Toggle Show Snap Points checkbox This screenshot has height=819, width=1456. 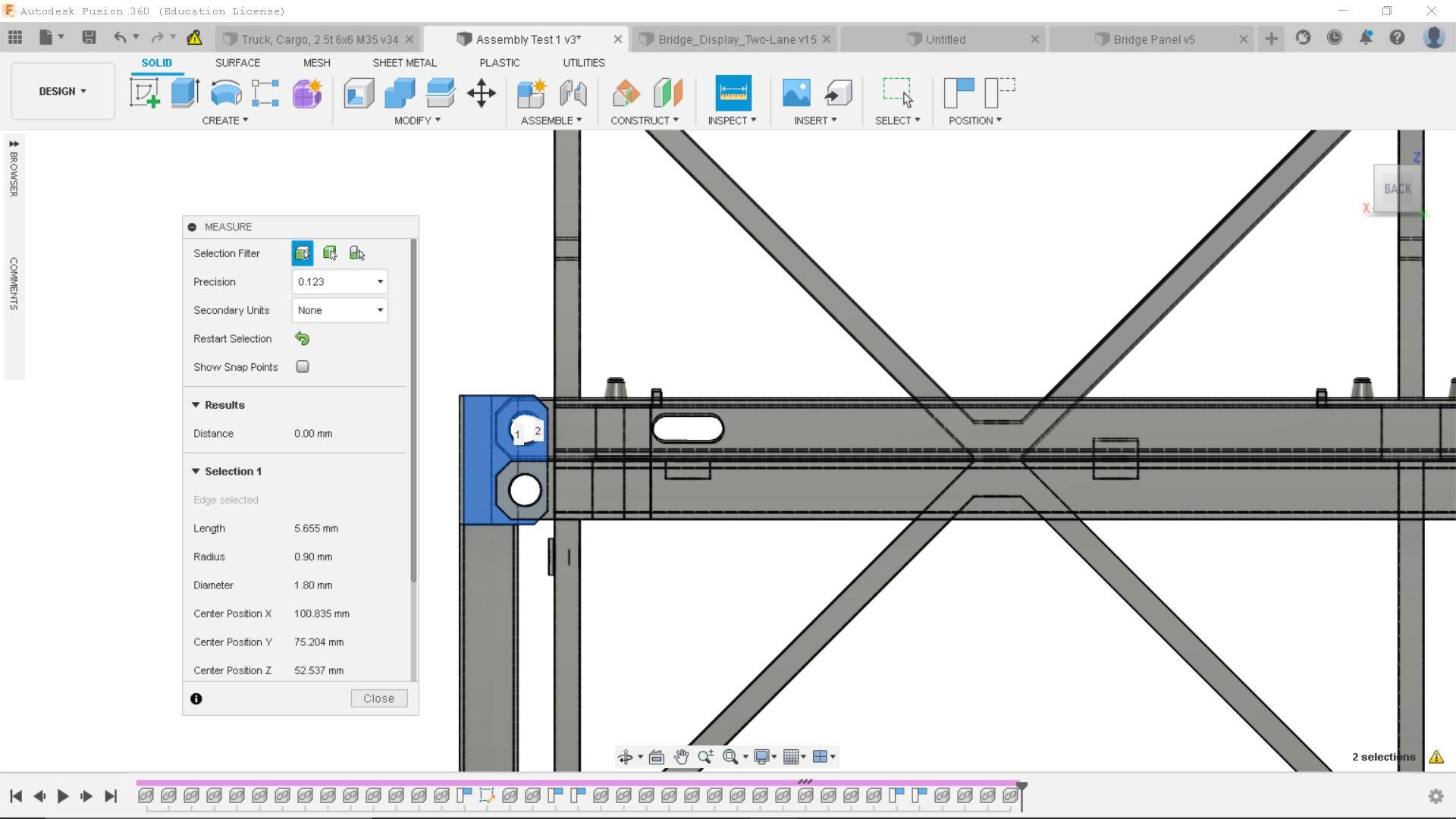coord(303,366)
